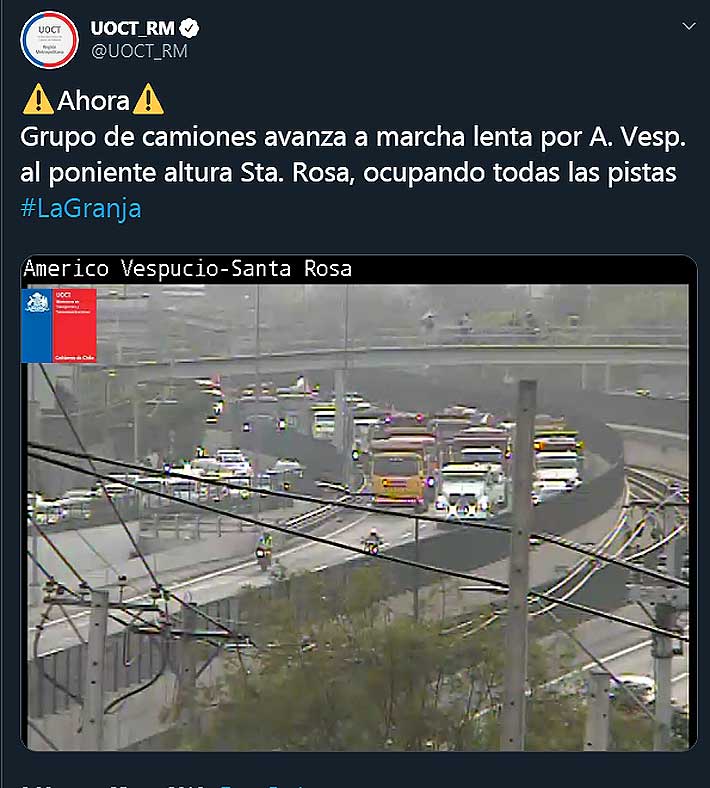Click the Americo Vespucio-Santa Rosa camera title

click(x=187, y=268)
